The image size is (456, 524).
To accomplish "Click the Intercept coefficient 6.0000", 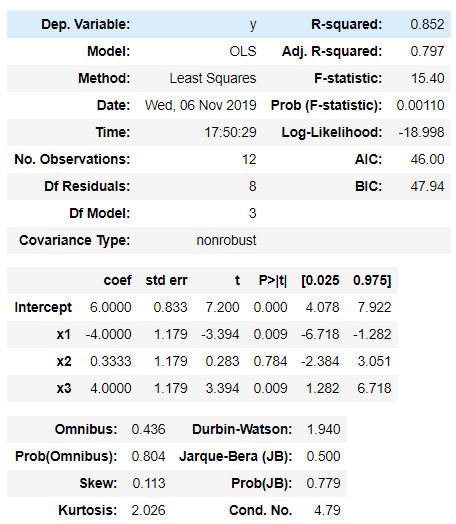I will coord(111,307).
